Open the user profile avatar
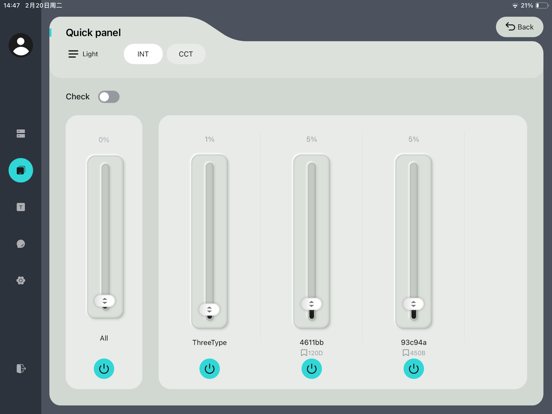Viewport: 552px width, 414px height. coord(21,45)
